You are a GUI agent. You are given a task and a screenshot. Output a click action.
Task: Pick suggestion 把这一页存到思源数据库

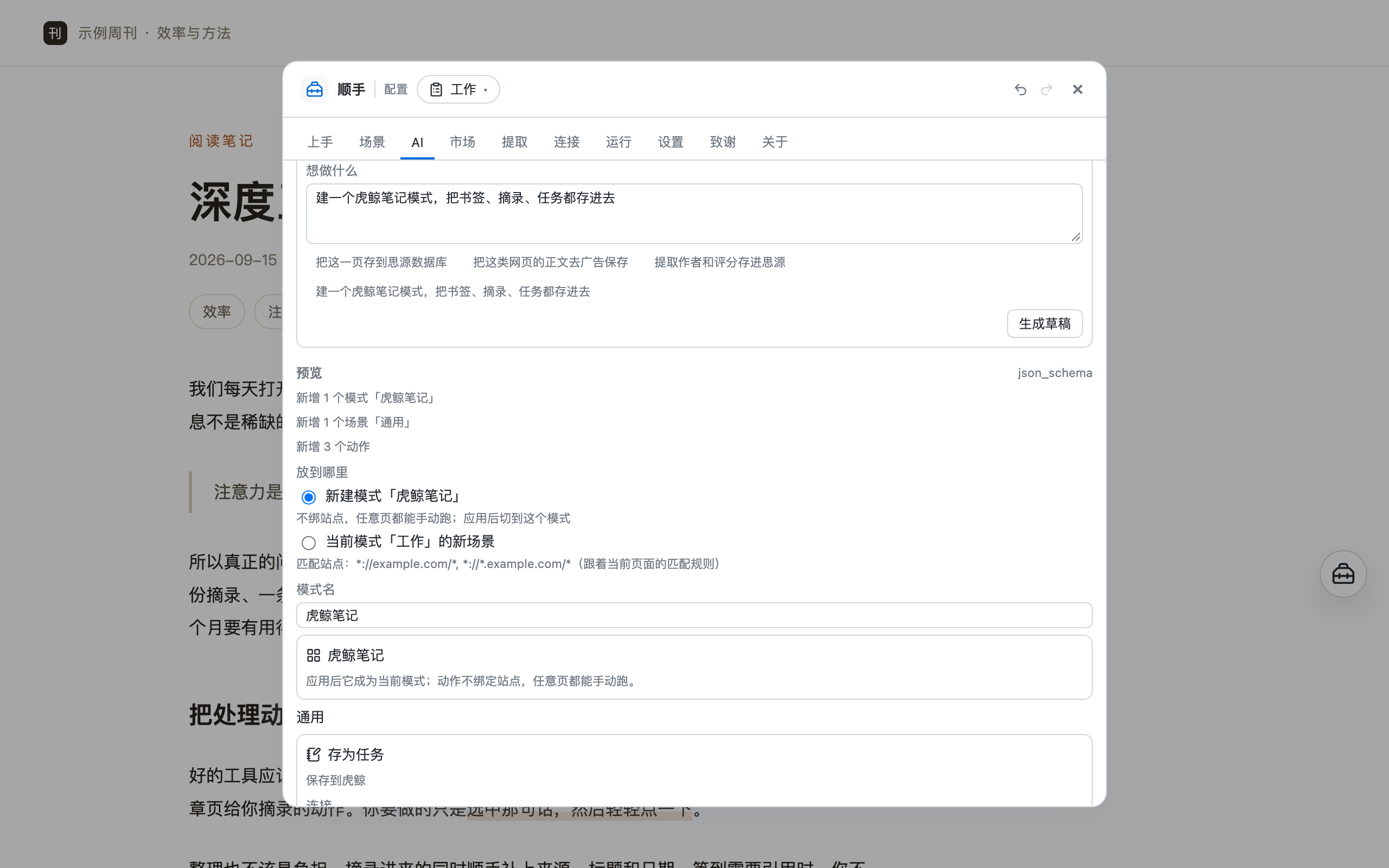(381, 263)
